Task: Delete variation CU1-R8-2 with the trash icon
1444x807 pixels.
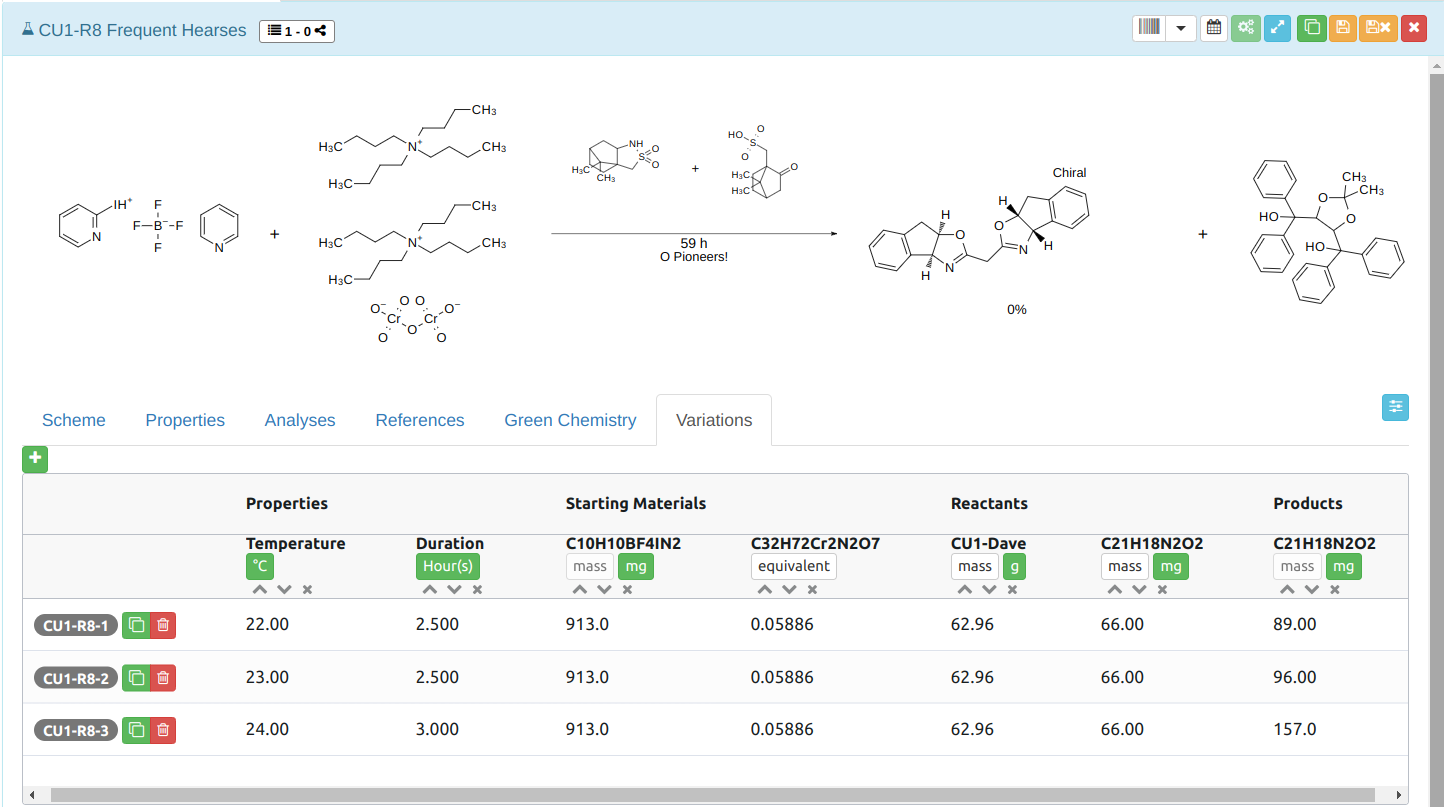Action: [165, 677]
